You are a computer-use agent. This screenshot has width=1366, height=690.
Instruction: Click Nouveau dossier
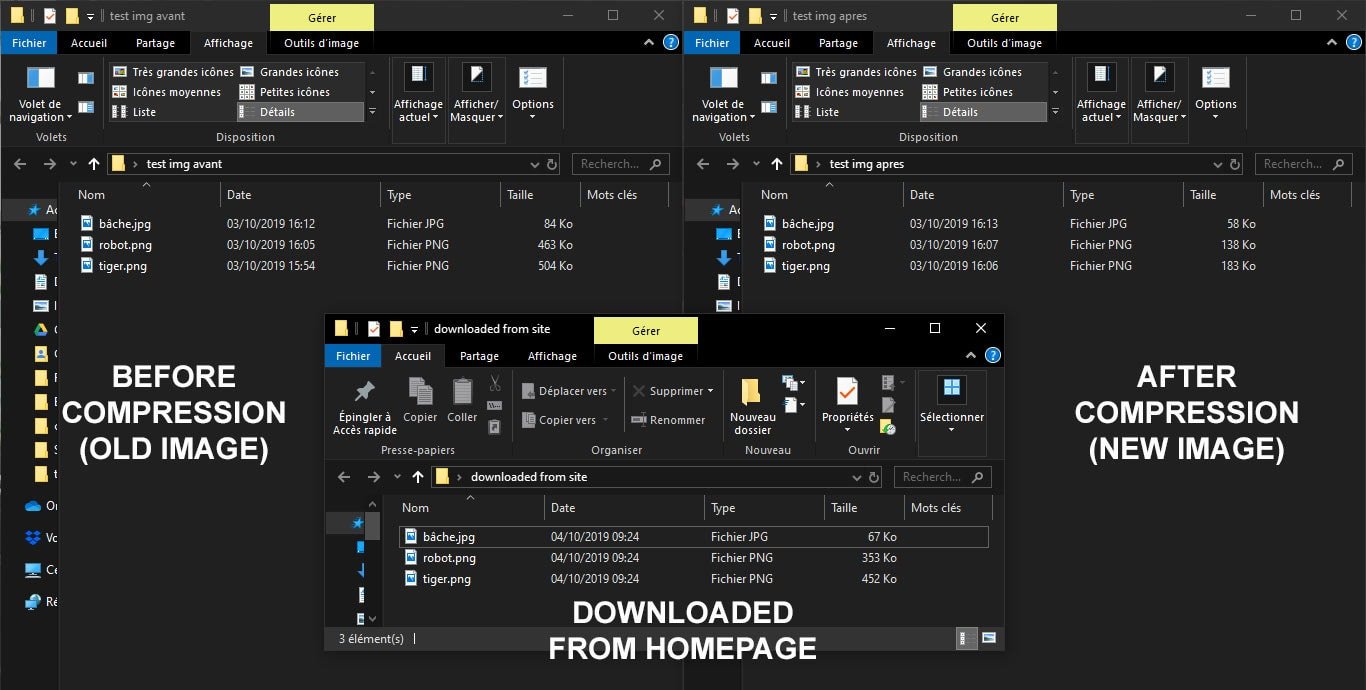(752, 406)
